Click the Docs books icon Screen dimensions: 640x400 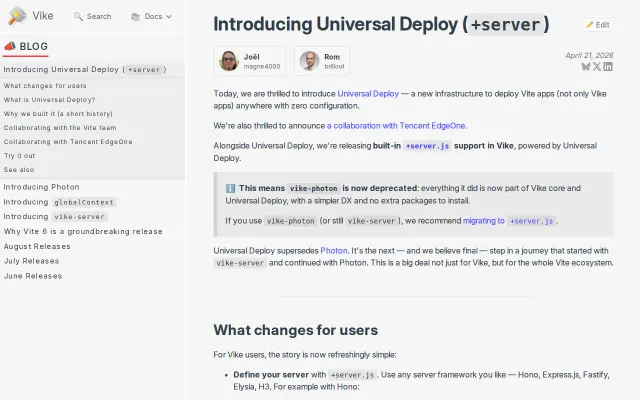(135, 16)
